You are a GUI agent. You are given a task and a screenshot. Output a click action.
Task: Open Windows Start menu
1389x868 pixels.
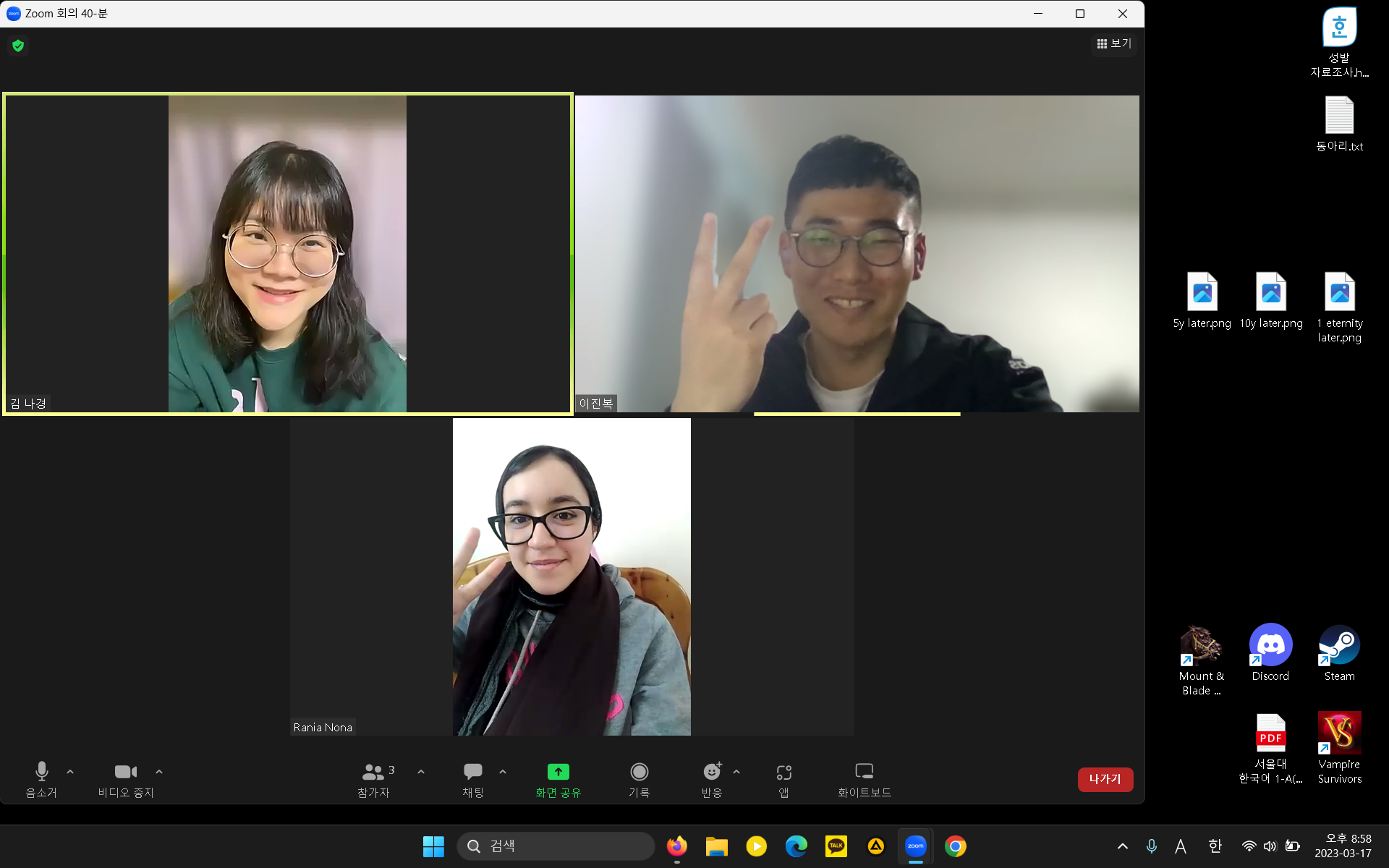pos(433,846)
